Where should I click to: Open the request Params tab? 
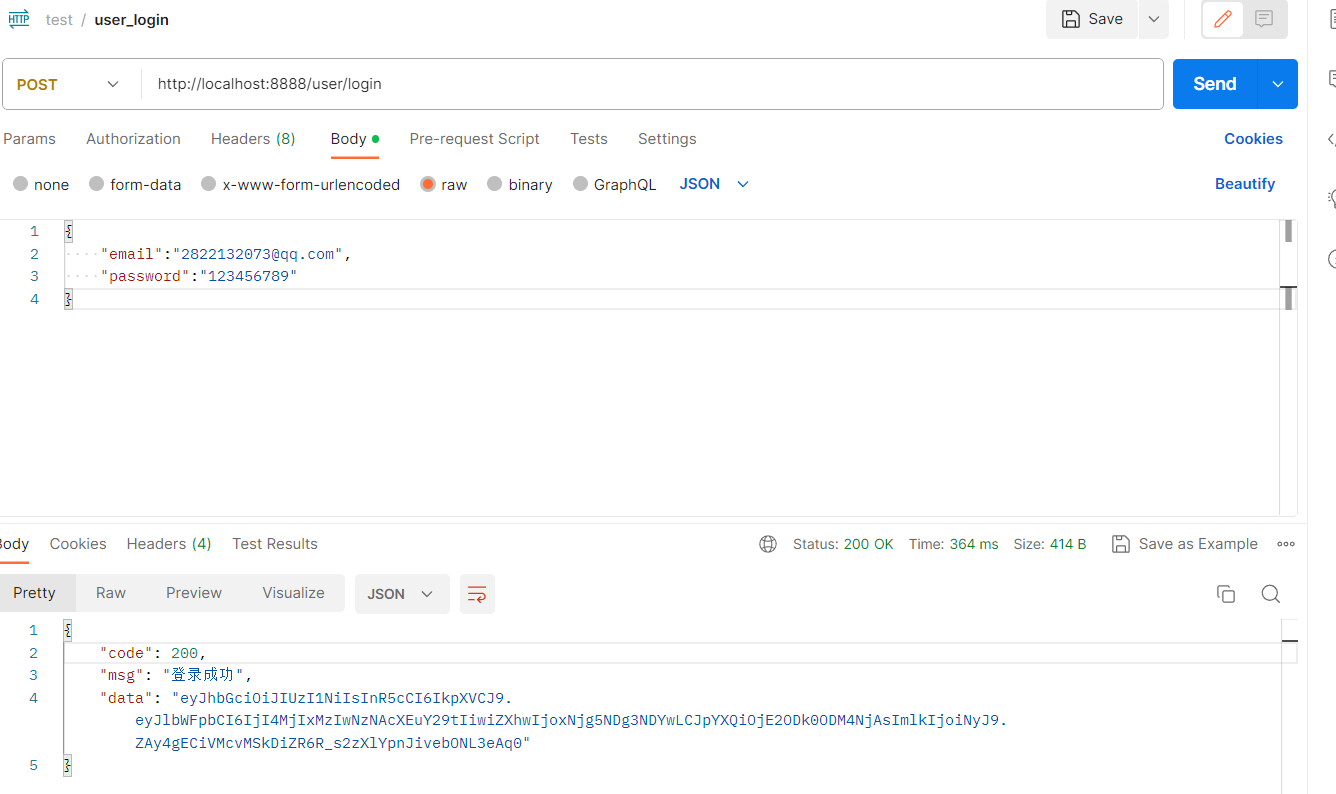pyautogui.click(x=29, y=139)
